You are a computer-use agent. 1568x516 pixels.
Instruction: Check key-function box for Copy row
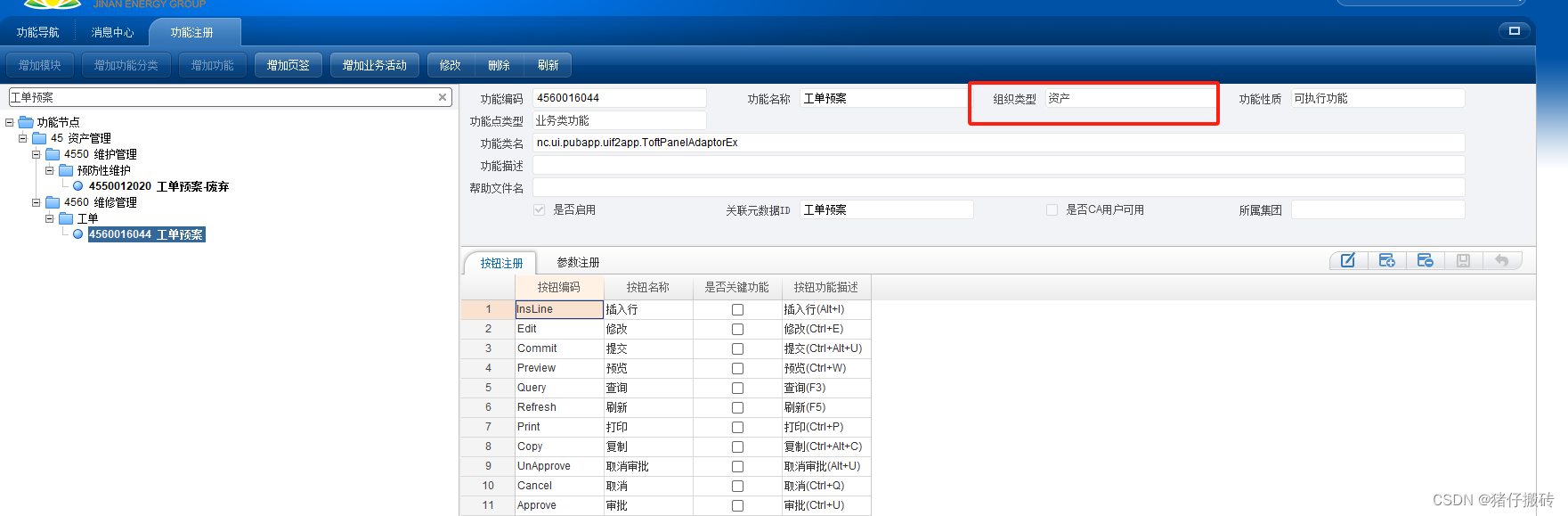point(737,446)
